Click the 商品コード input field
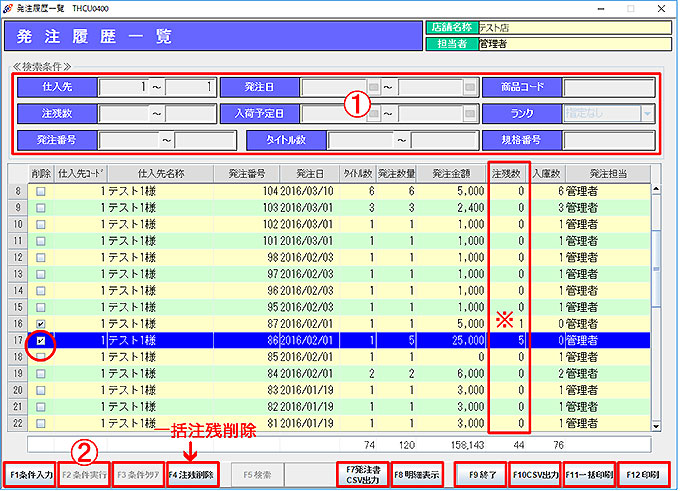 tap(609, 88)
